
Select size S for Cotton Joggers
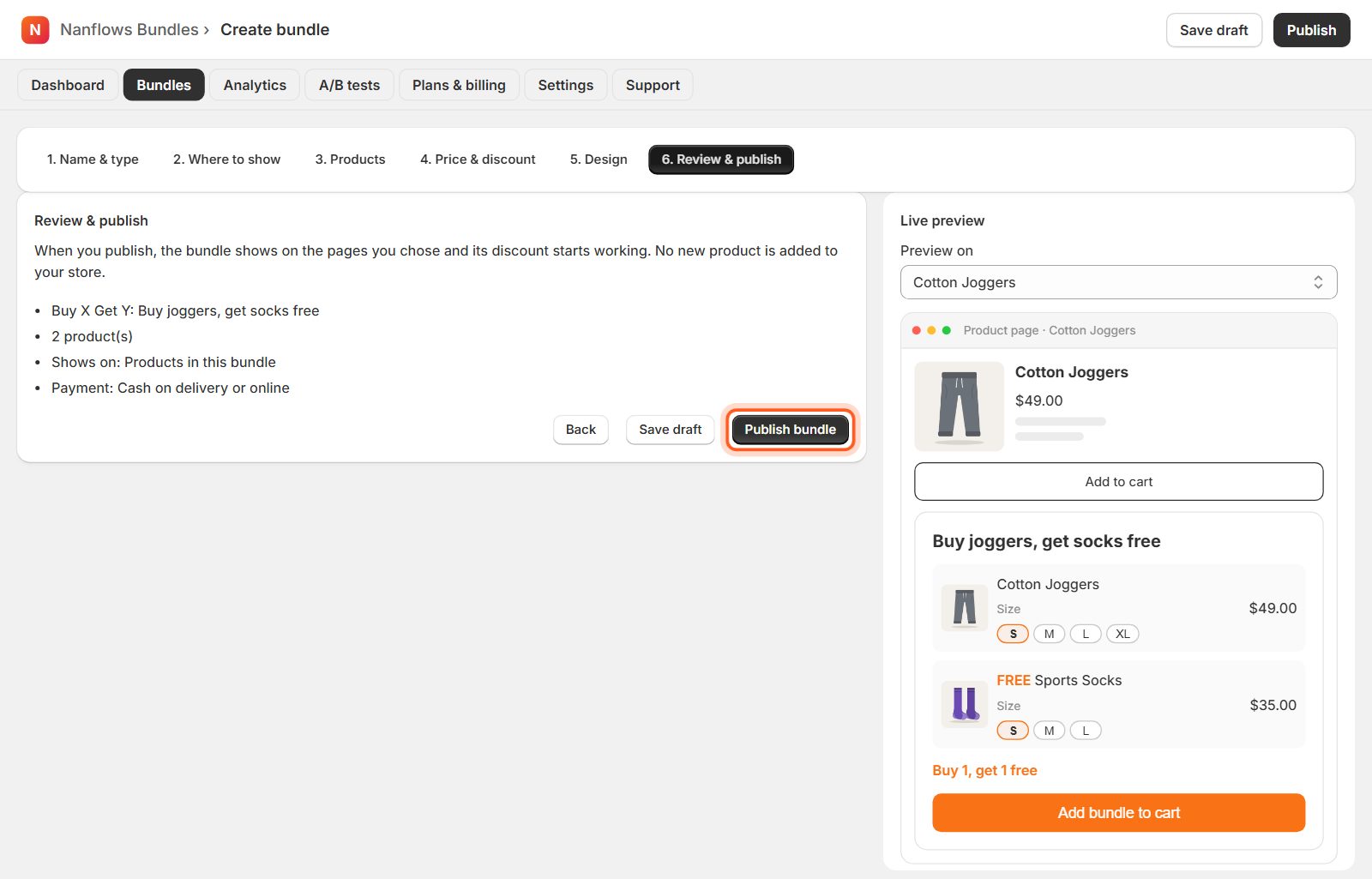1013,634
